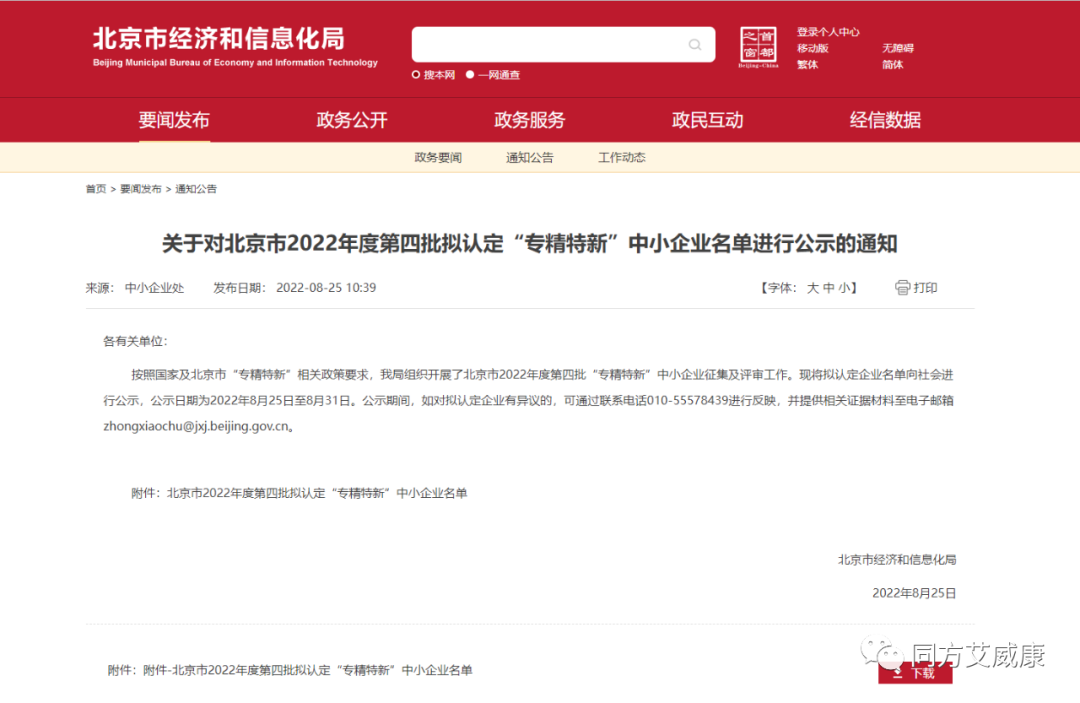The width and height of the screenshot is (1080, 703).
Task: Click the email zhongxiaochu@jxj.beijing.gov.cn text
Action: [196, 426]
